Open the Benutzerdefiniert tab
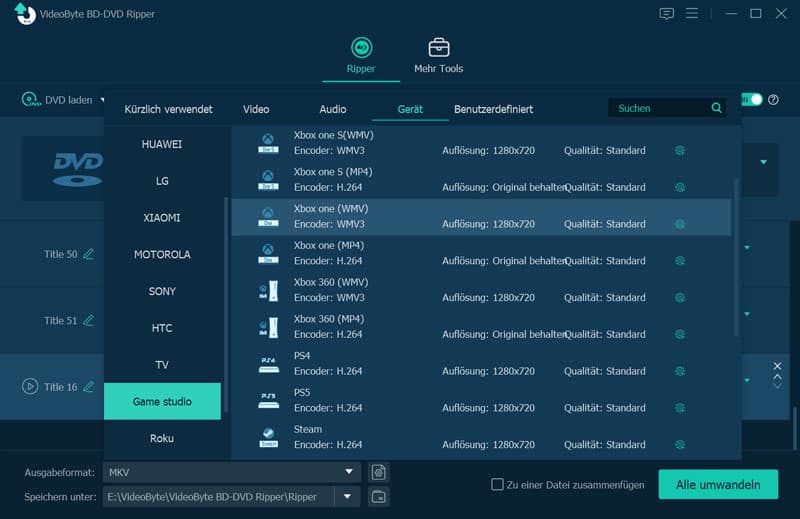The height and width of the screenshot is (519, 800). (493, 109)
